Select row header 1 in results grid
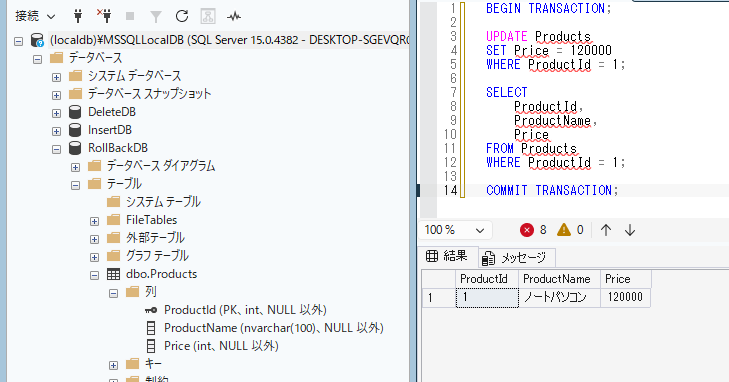 pos(438,297)
